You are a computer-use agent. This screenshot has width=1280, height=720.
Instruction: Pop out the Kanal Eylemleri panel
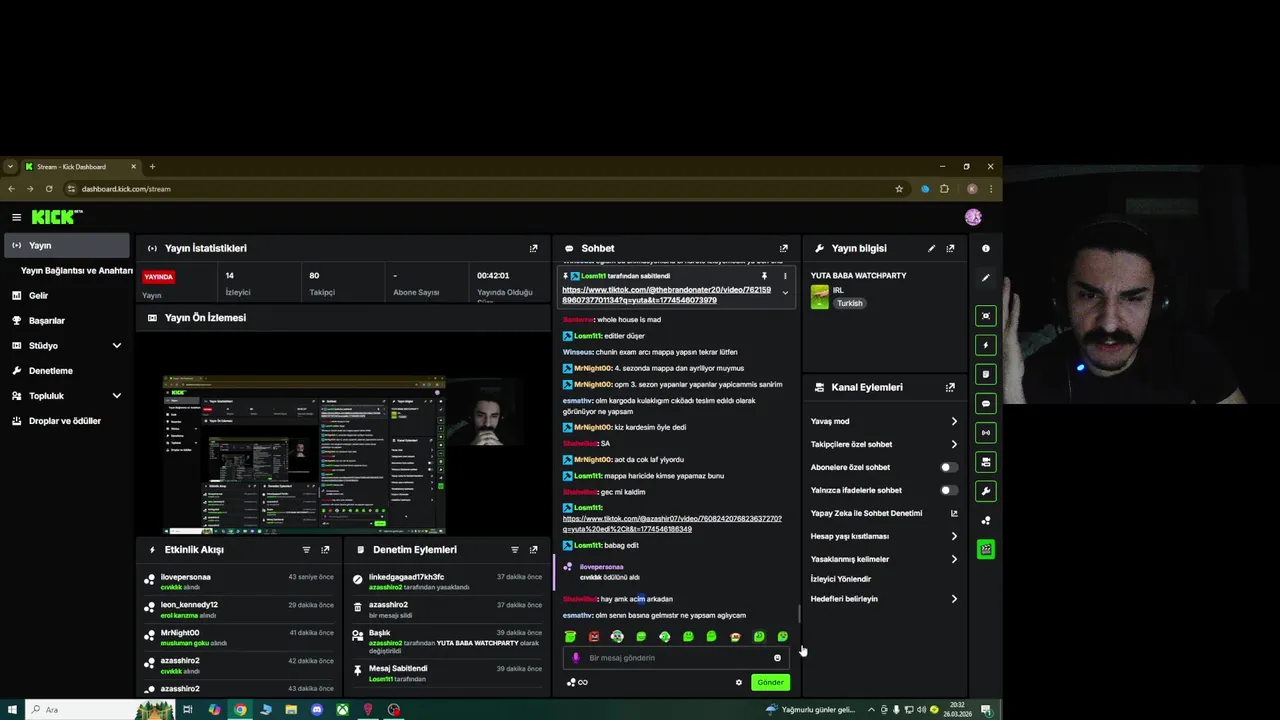pyautogui.click(x=950, y=387)
